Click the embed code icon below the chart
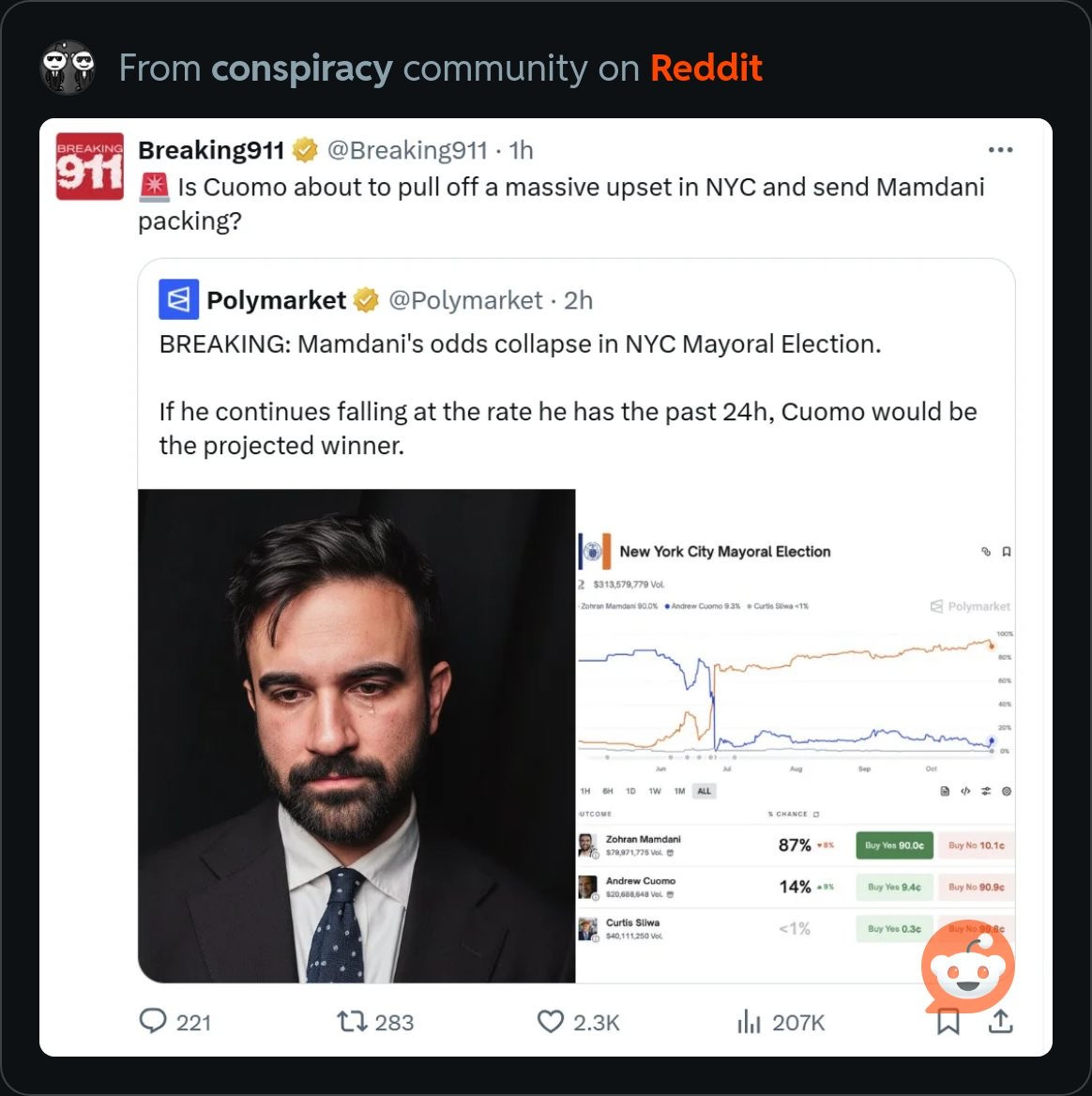This screenshot has width=1092, height=1096. click(965, 791)
